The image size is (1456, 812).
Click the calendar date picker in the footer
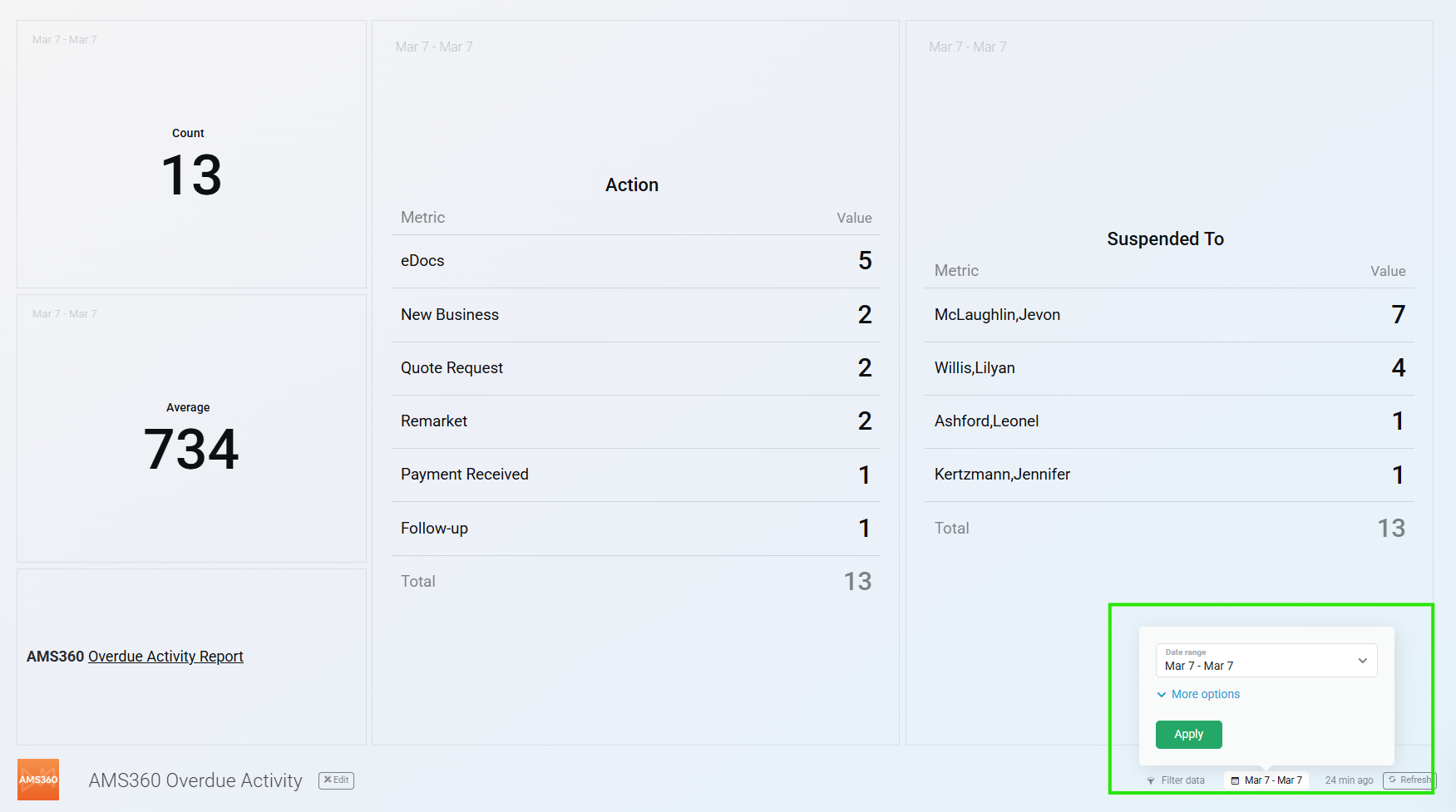[x=1266, y=780]
